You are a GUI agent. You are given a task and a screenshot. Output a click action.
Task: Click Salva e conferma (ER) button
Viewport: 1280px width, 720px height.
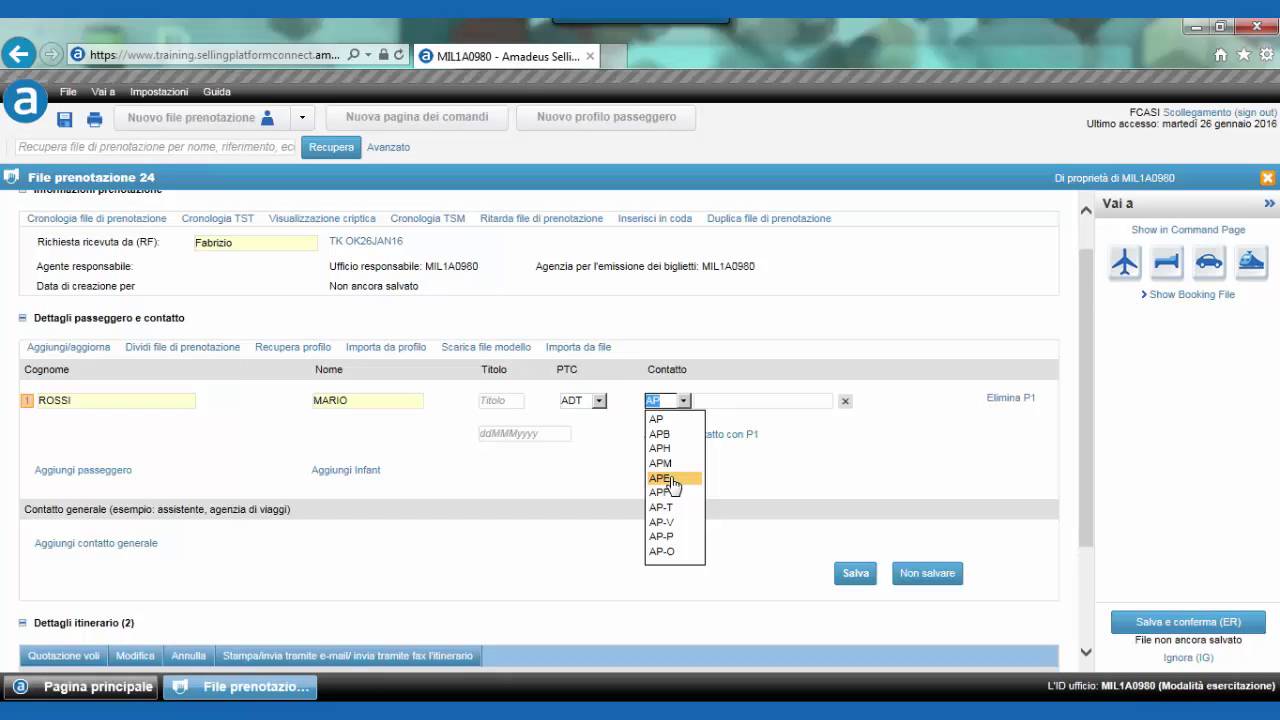pyautogui.click(x=1188, y=622)
